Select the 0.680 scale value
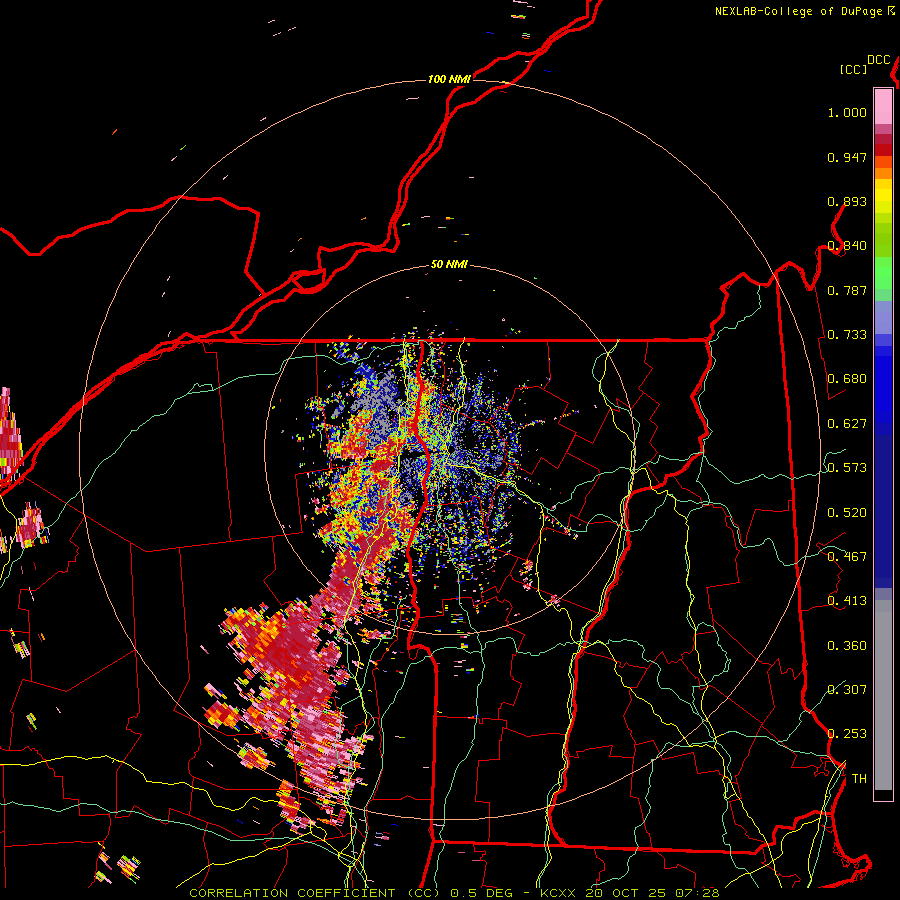The height and width of the screenshot is (900, 900). pyautogui.click(x=847, y=379)
